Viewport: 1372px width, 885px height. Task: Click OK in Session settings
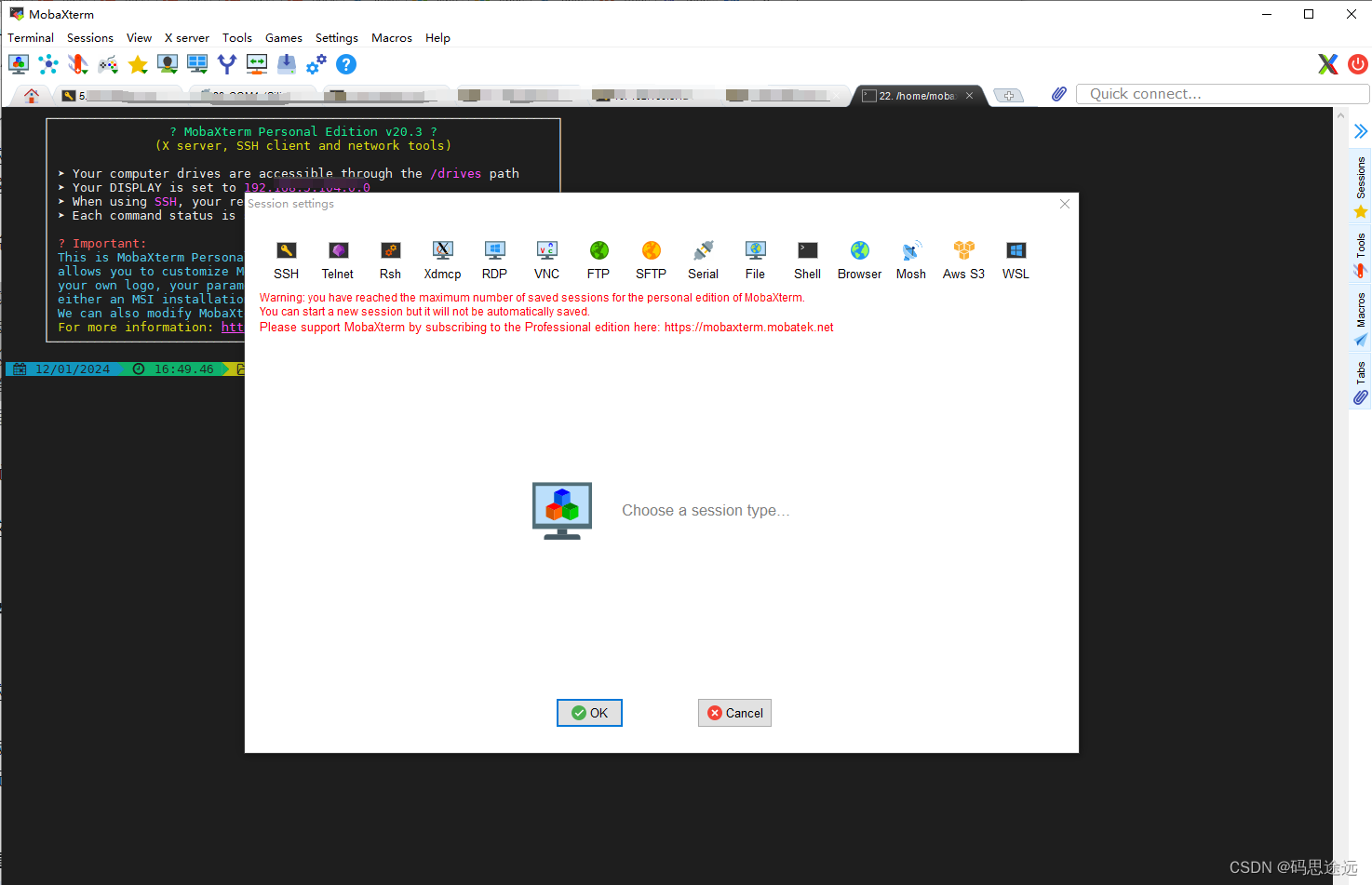point(589,713)
